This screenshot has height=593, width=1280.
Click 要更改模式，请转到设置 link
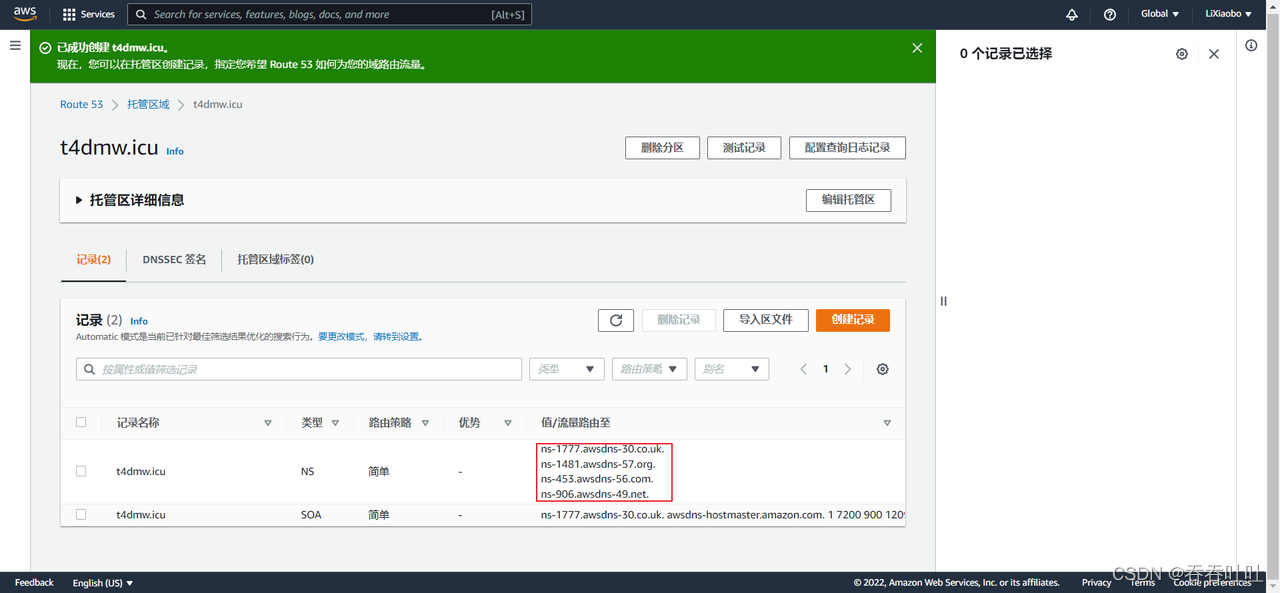tap(370, 337)
